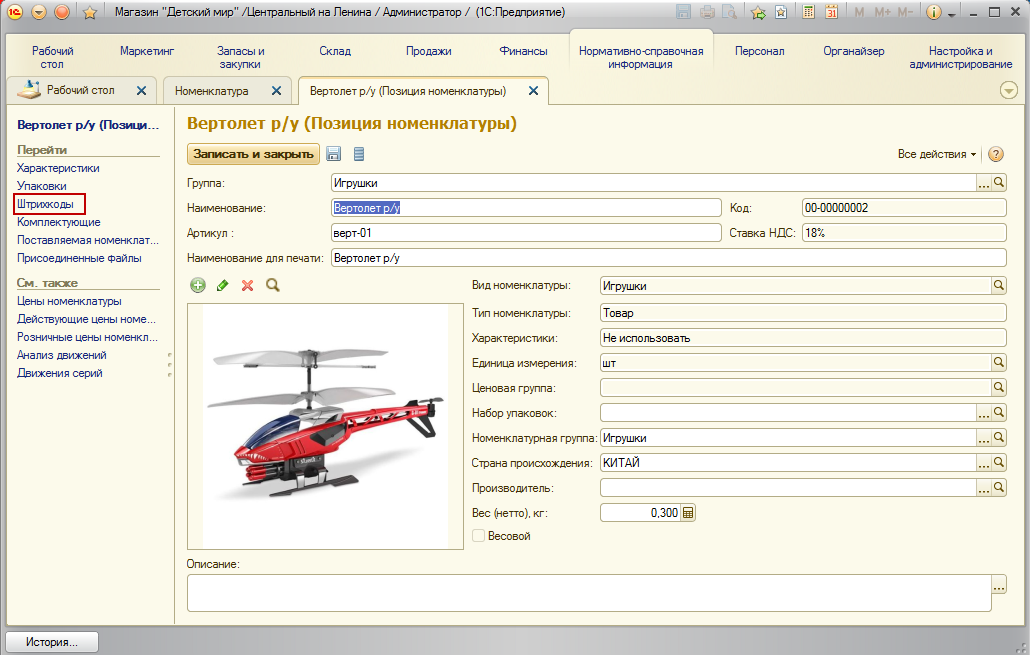Open the calendar icon showing 31
This screenshot has width=1030, height=655.
click(x=832, y=12)
